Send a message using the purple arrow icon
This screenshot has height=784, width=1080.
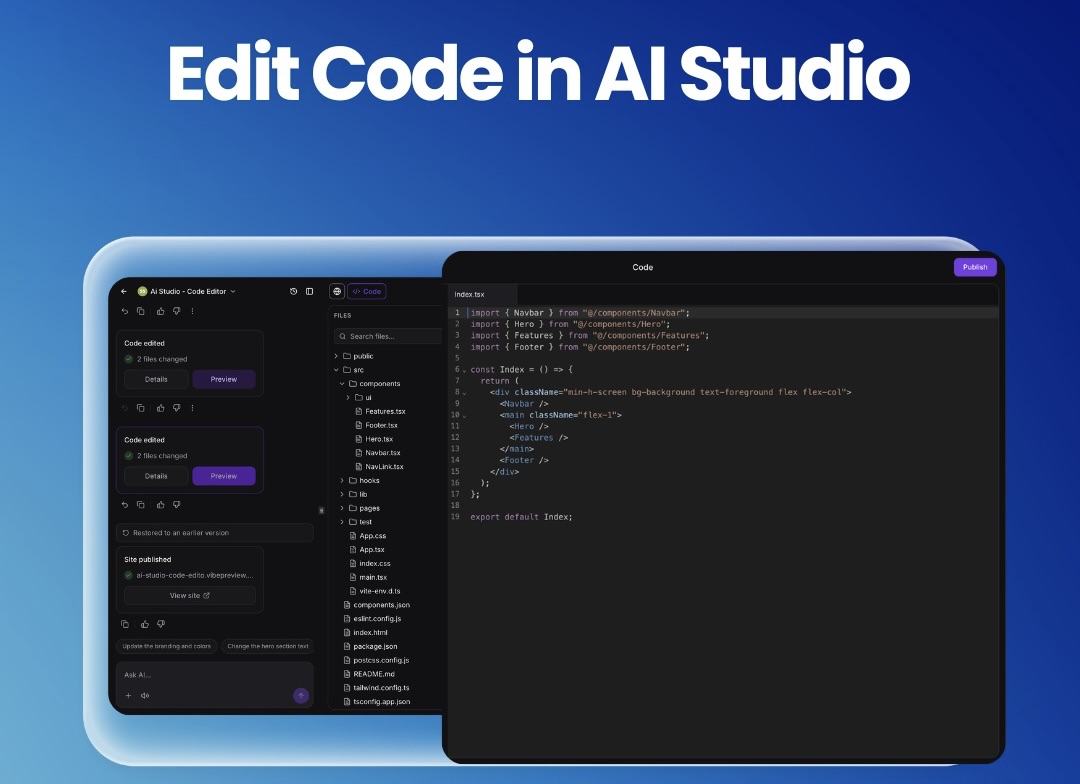tap(300, 694)
